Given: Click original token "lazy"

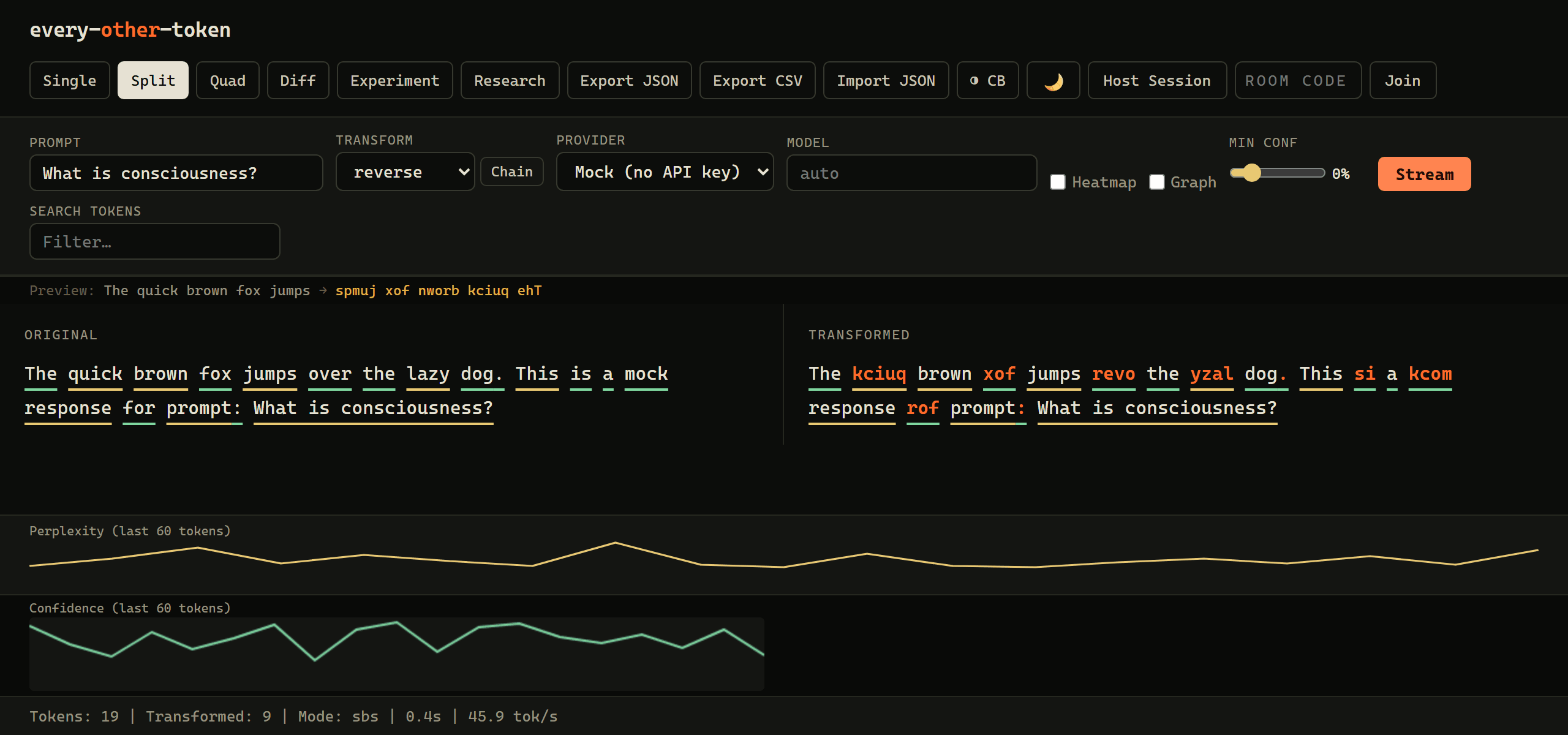Looking at the screenshot, I should click(x=428, y=374).
